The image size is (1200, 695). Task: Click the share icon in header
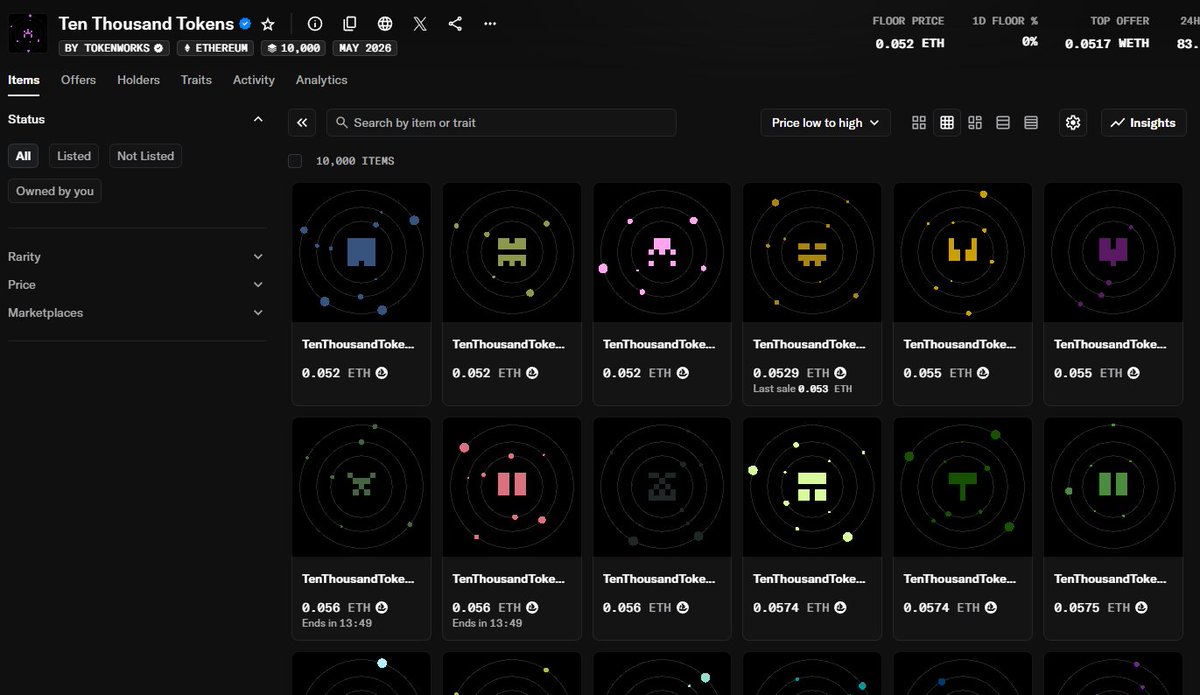tap(455, 24)
